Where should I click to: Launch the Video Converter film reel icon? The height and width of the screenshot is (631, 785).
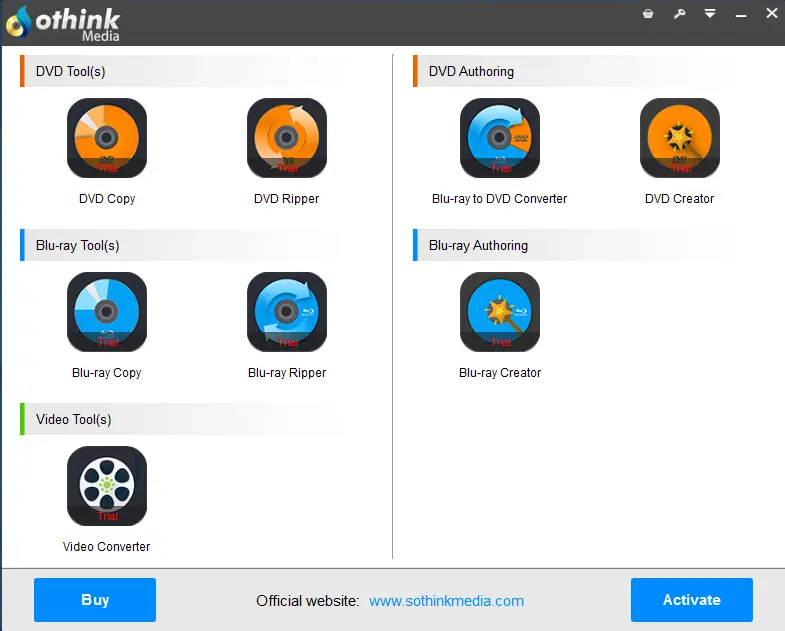click(107, 487)
